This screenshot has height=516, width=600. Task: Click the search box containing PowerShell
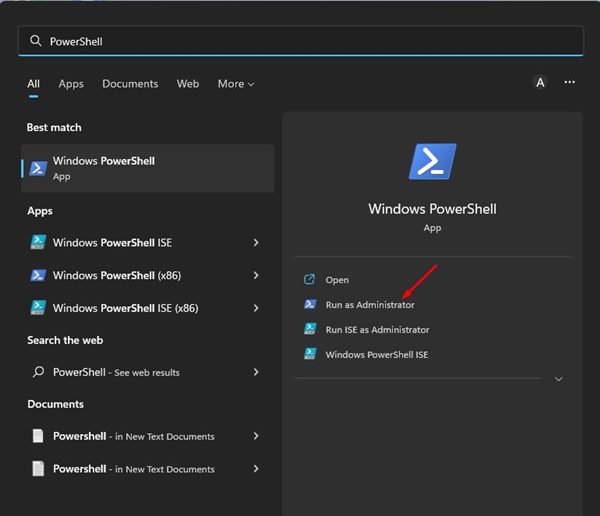300,41
